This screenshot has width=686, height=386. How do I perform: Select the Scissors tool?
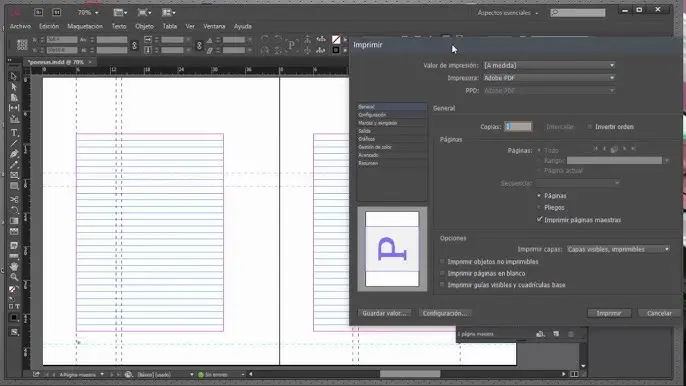pos(14,200)
